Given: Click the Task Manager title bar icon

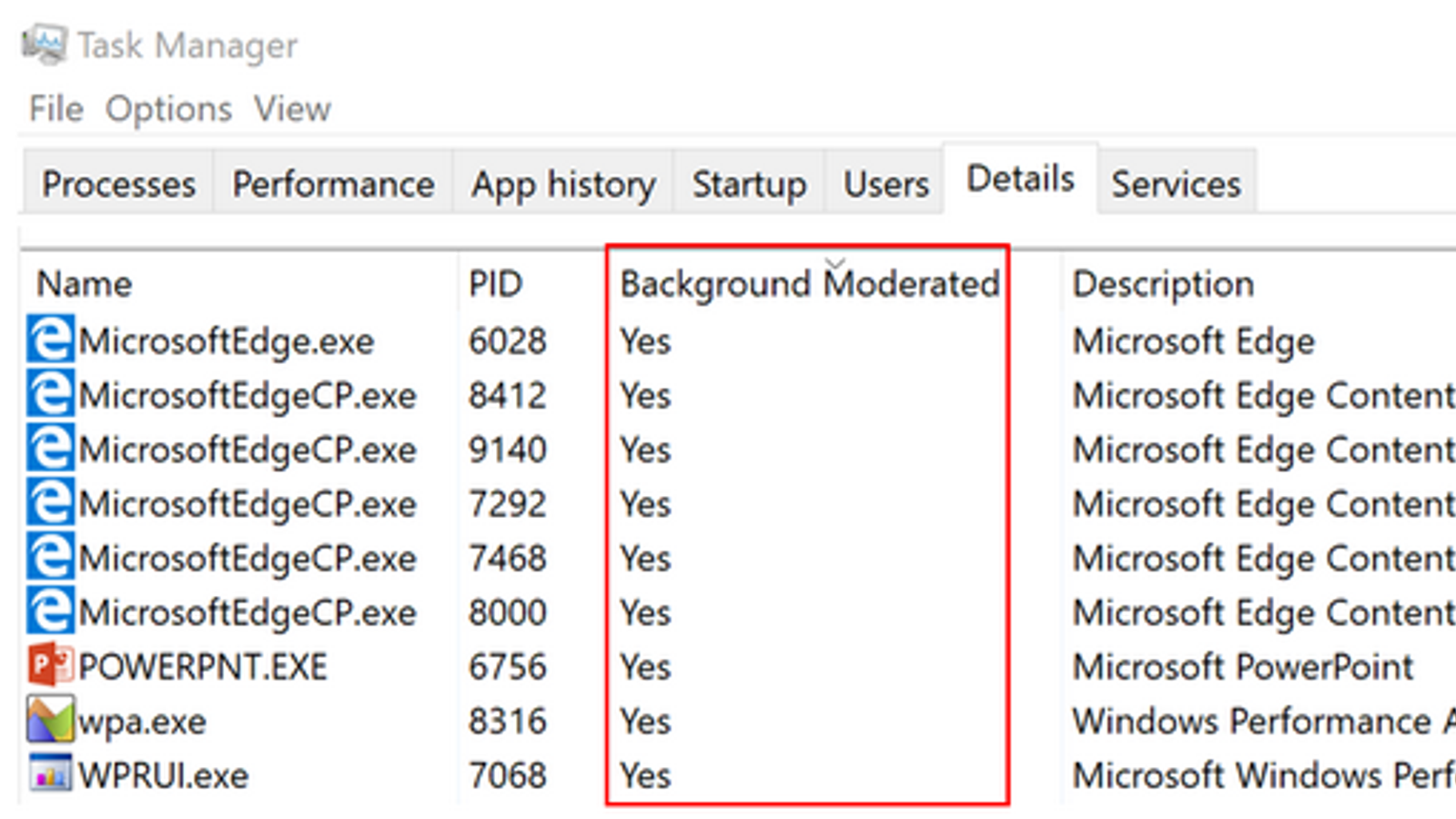Looking at the screenshot, I should click(x=44, y=44).
